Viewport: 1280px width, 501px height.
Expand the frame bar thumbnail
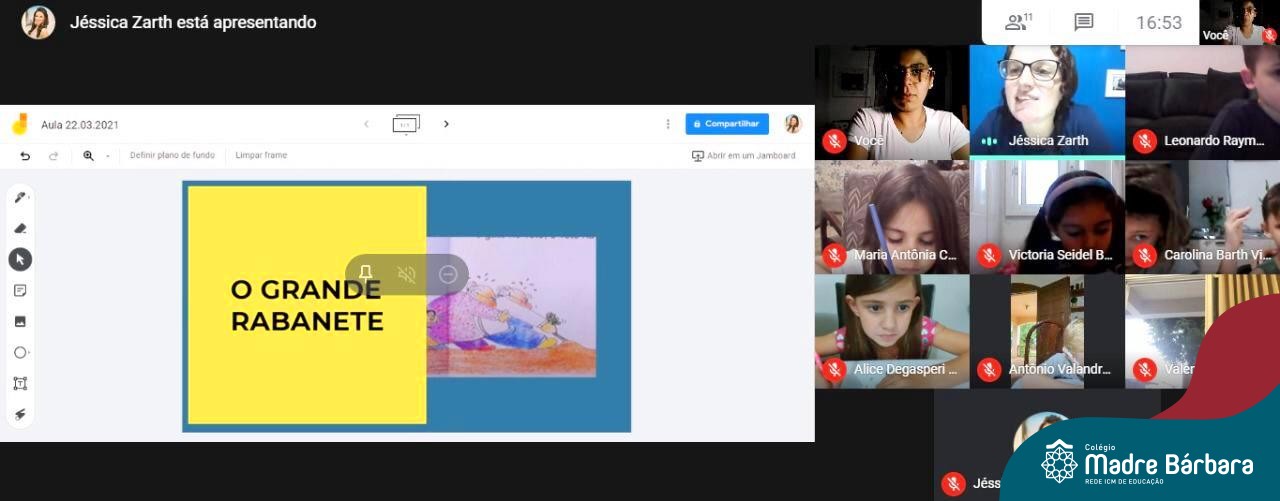tap(406, 124)
